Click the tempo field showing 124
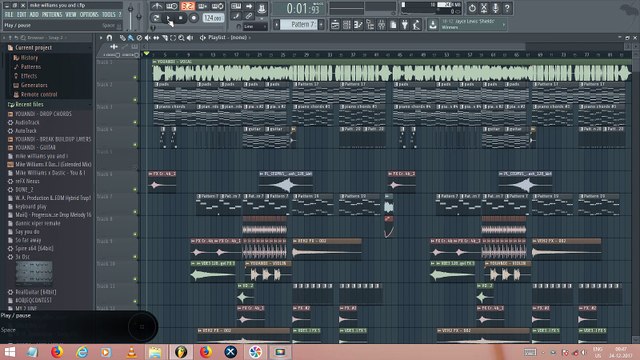 (213, 18)
